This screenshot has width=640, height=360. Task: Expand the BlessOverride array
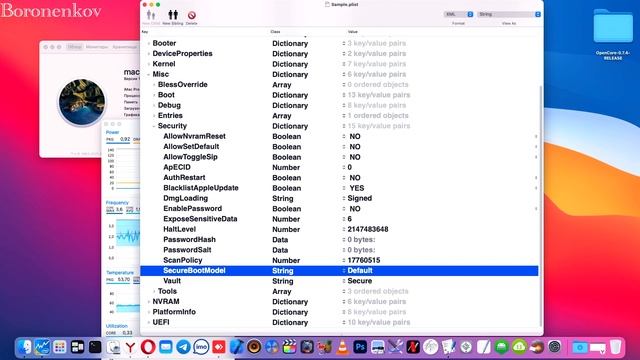(154, 84)
